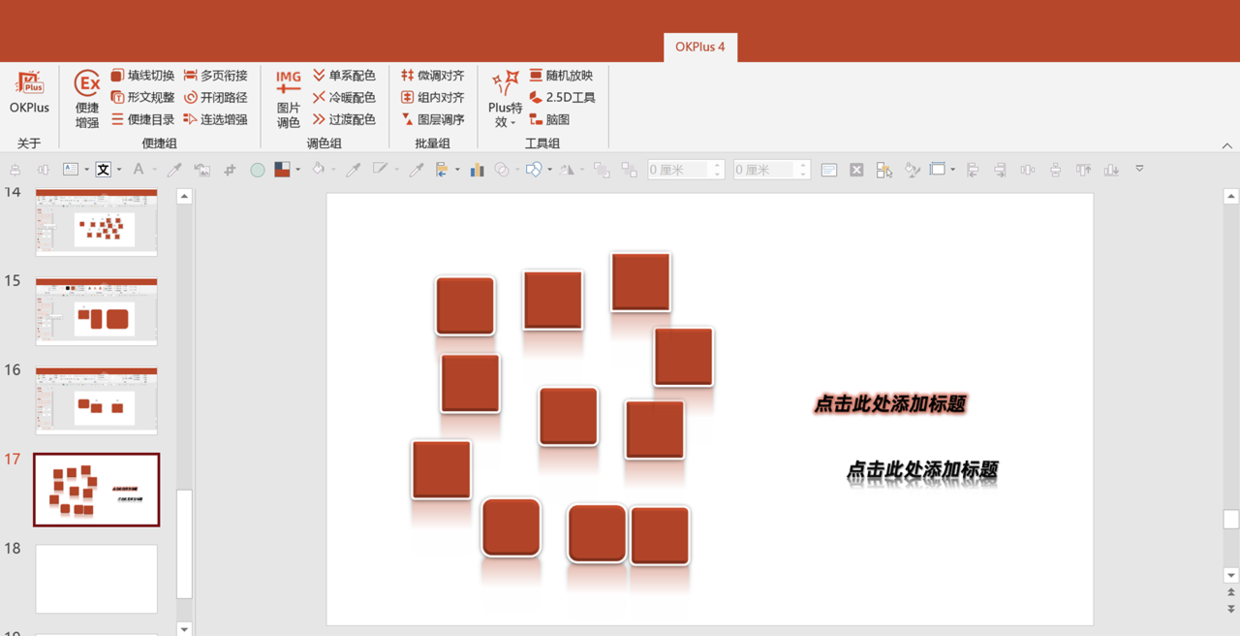
Task: Open dropdown arrow beside the text box icon
Action: tap(86, 170)
